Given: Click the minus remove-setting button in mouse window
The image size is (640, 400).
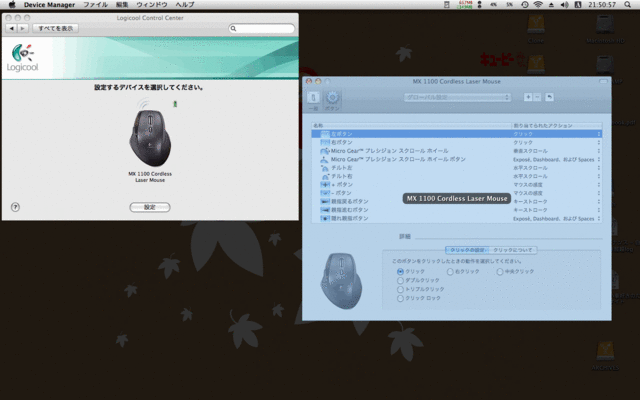Looking at the screenshot, I should tap(537, 97).
